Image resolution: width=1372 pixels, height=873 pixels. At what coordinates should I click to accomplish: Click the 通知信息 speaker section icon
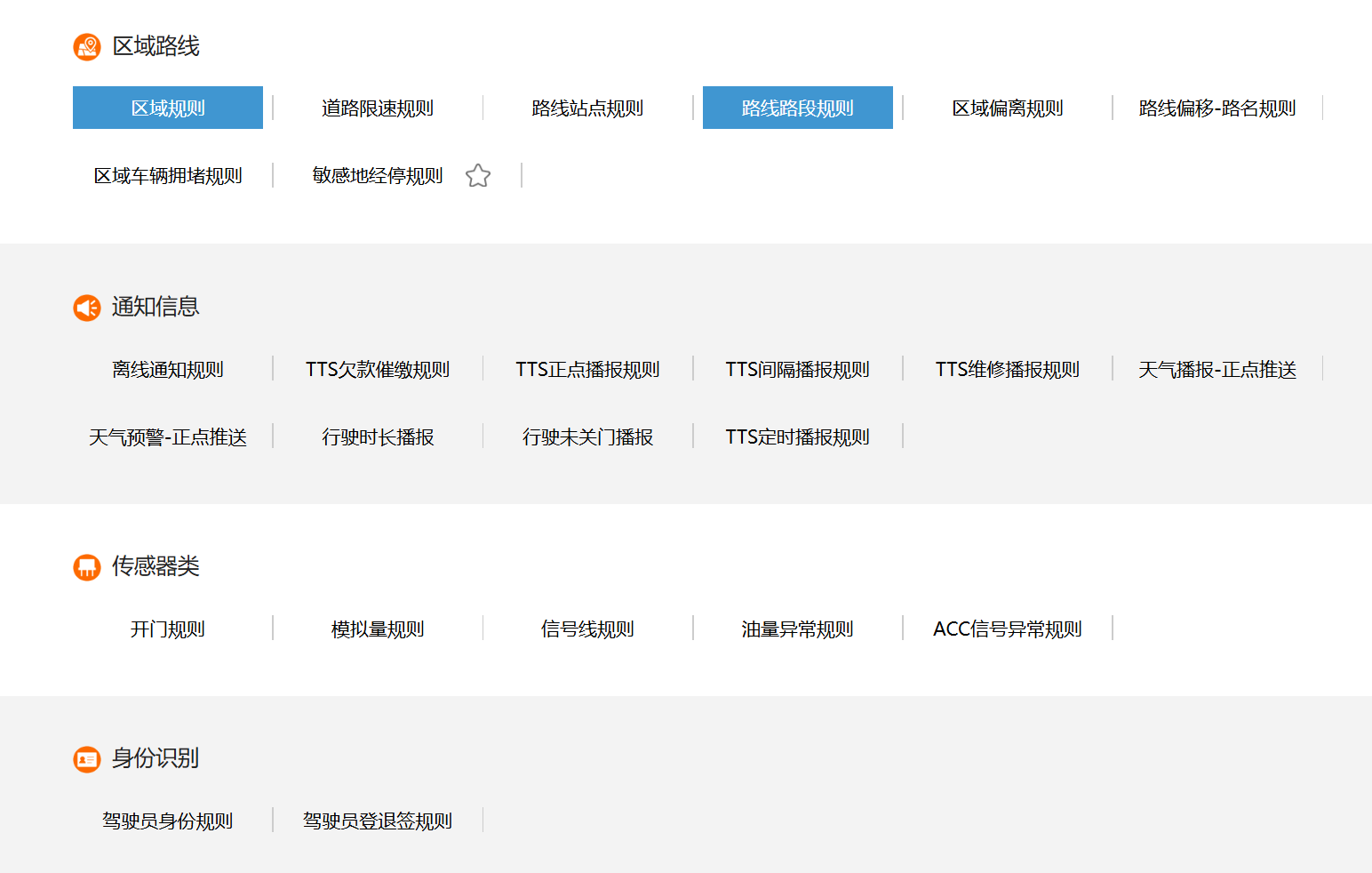pyautogui.click(x=87, y=308)
